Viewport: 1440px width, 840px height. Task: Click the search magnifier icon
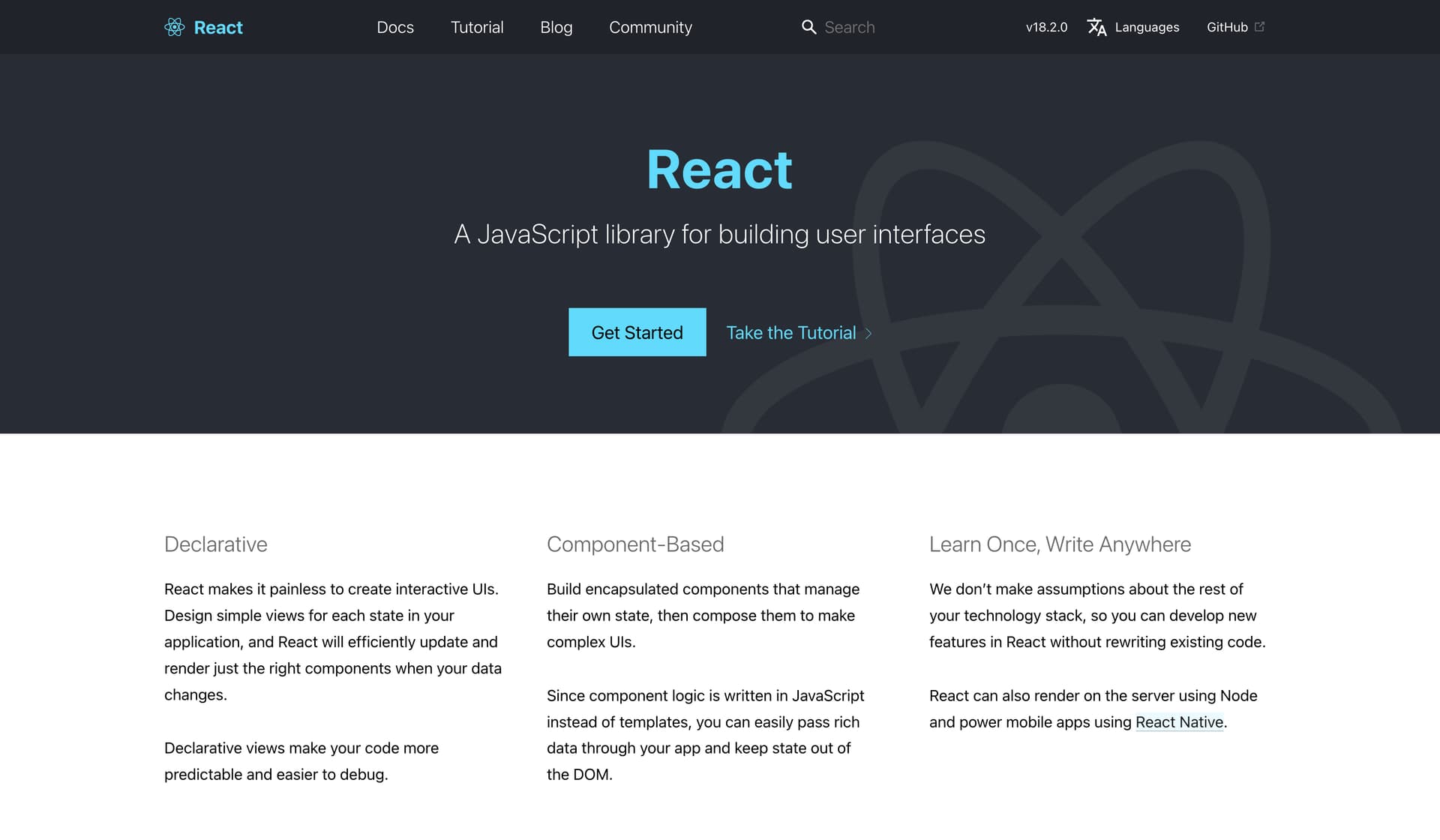coord(808,27)
